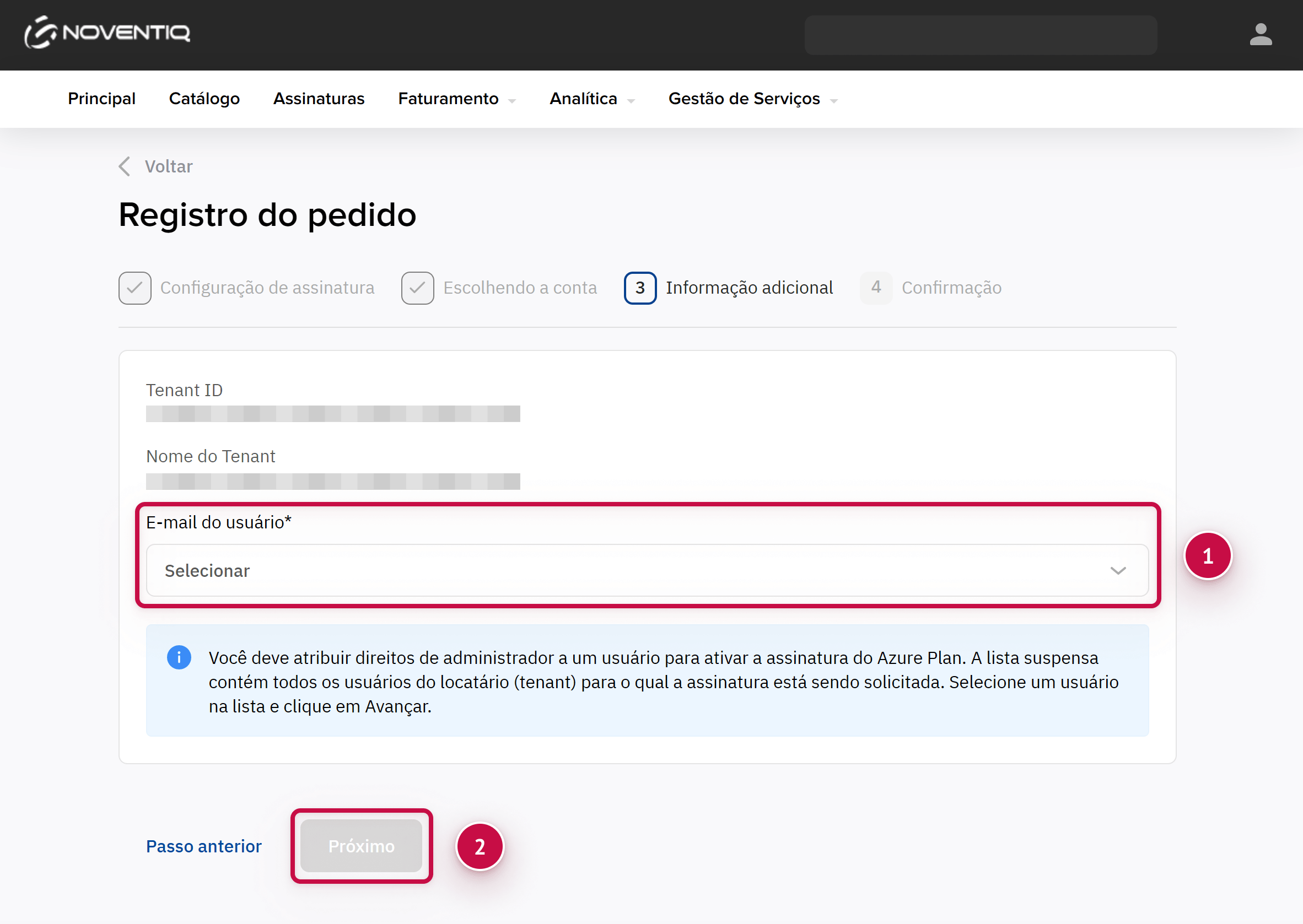1303x924 pixels.
Task: Open the user profile icon
Action: click(1261, 34)
